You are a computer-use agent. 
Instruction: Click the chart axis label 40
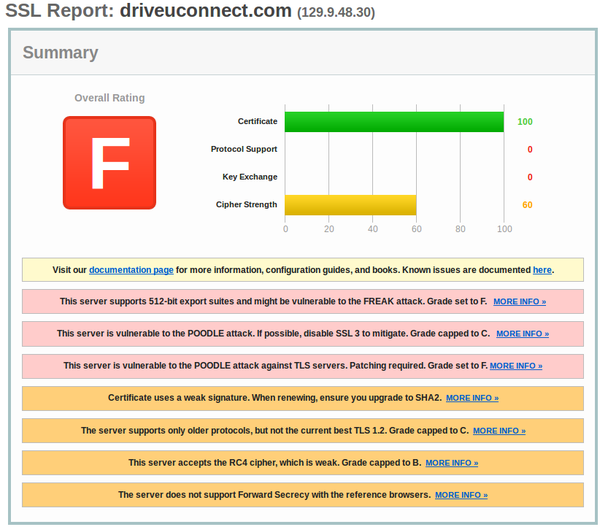(373, 229)
